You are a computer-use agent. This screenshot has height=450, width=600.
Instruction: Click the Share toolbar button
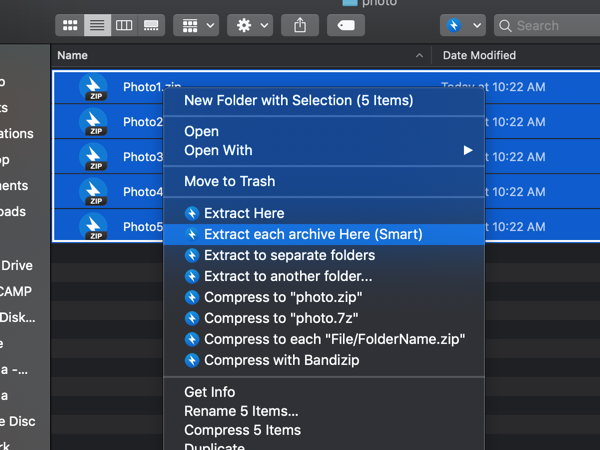(x=300, y=25)
